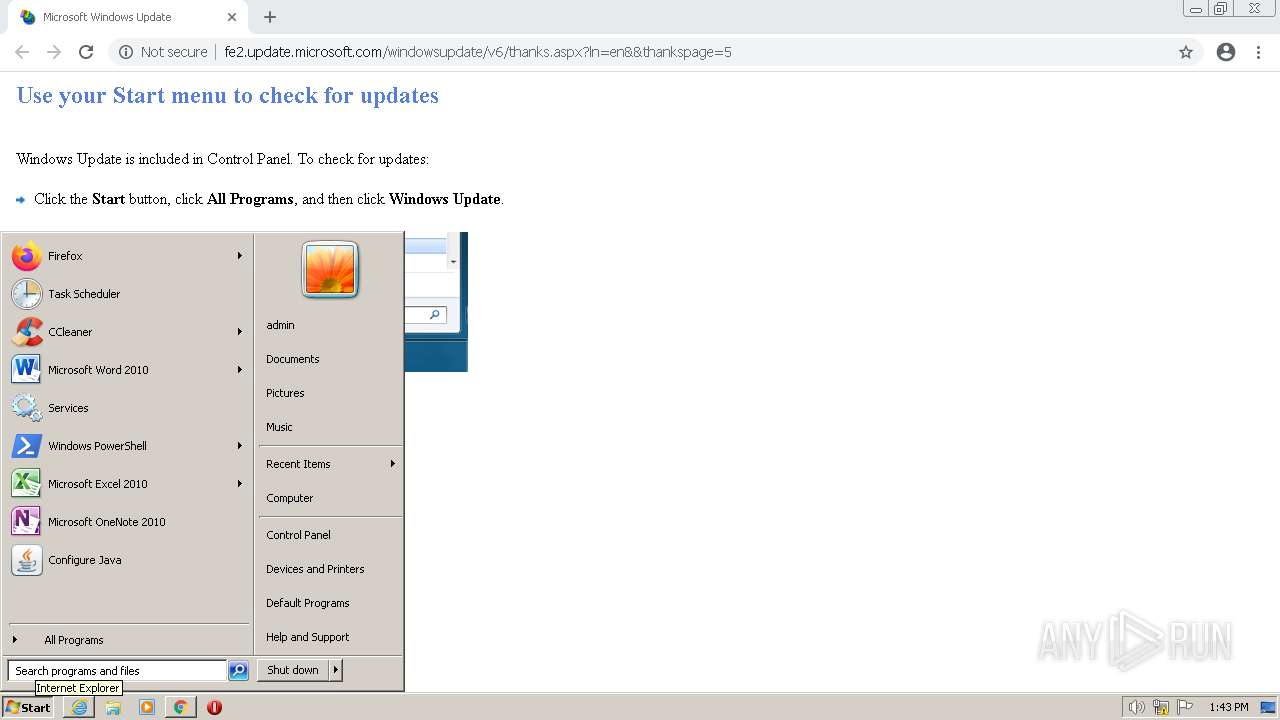Screen dimensions: 1280x720
Task: Open the Services shortcut
Action: coord(127,408)
